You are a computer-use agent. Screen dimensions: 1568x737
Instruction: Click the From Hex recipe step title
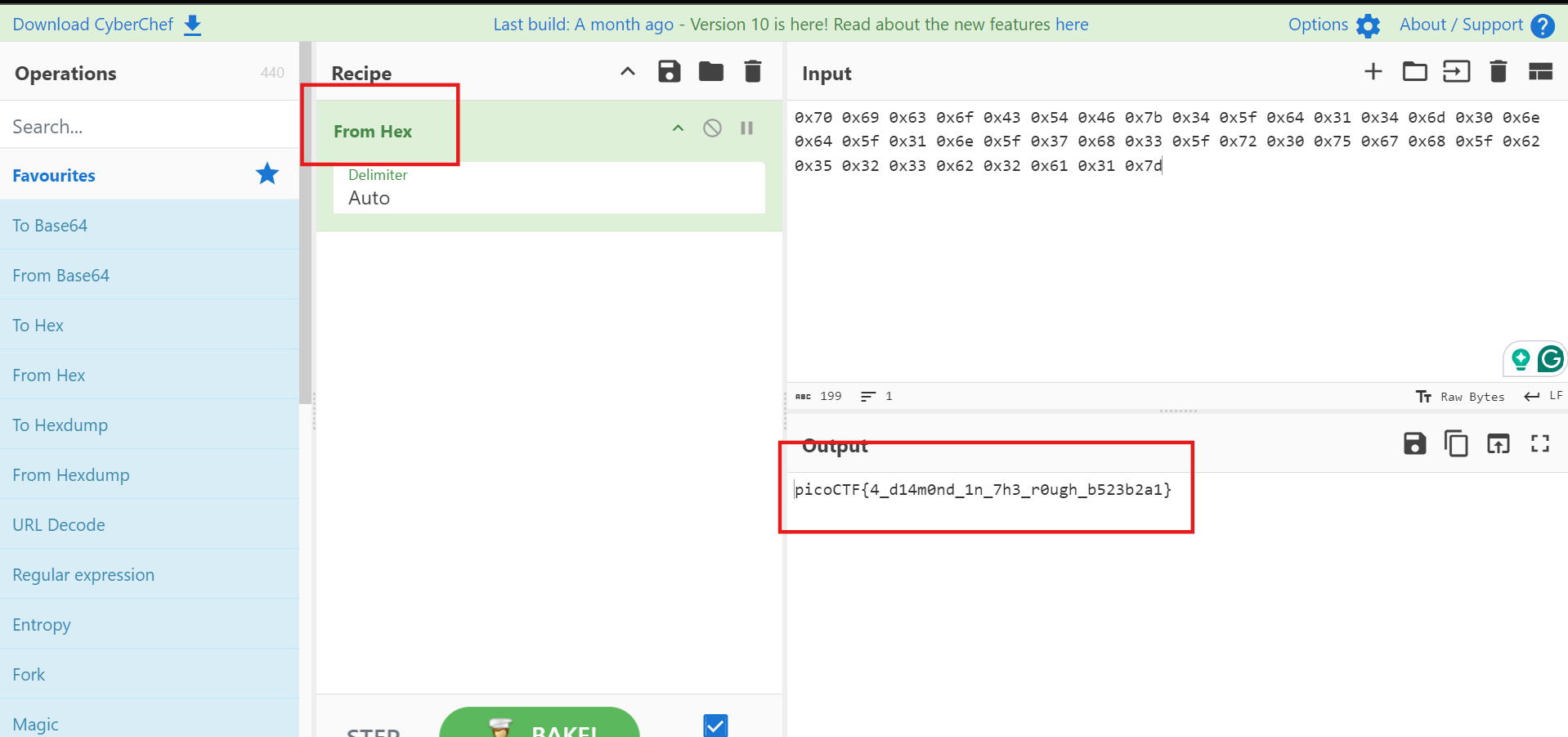pos(373,131)
